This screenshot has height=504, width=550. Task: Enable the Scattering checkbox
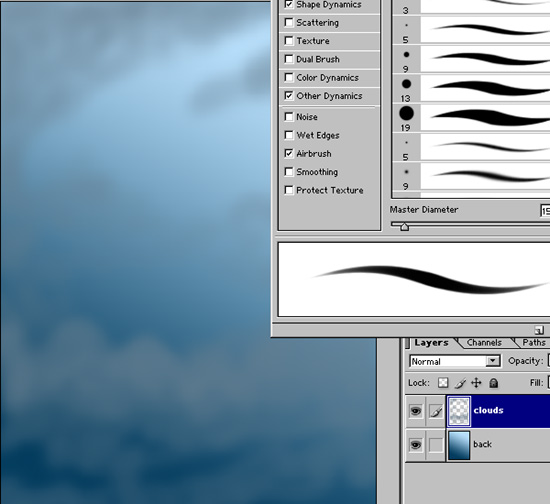[x=289, y=22]
